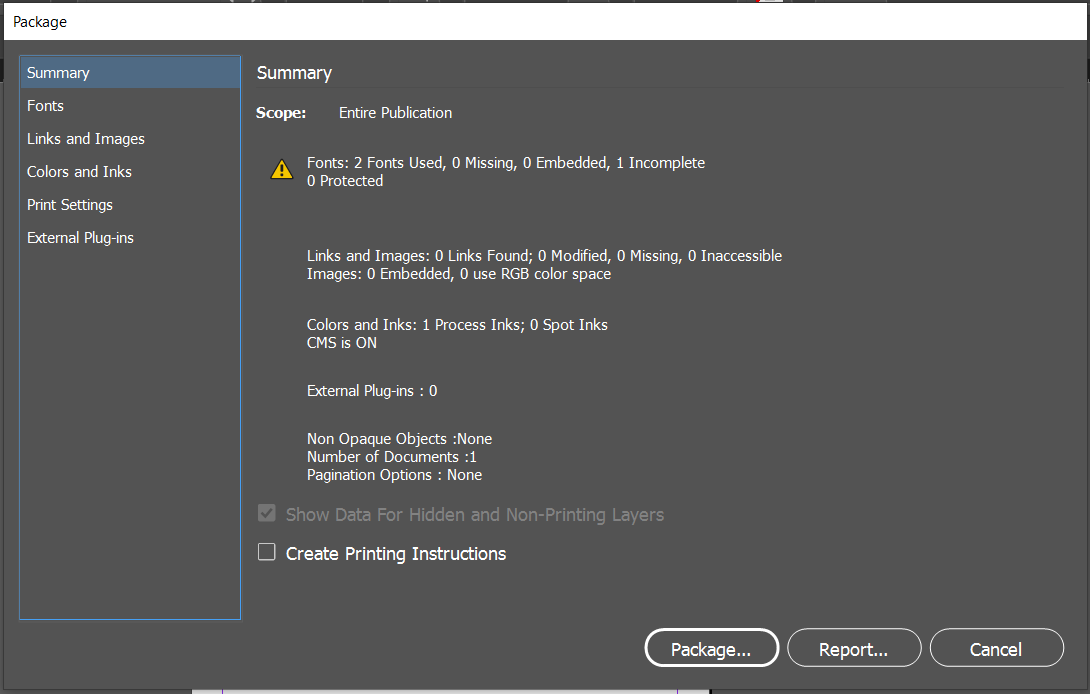Click the Package dialog title bar
Viewport: 1090px width, 694px height.
545,22
